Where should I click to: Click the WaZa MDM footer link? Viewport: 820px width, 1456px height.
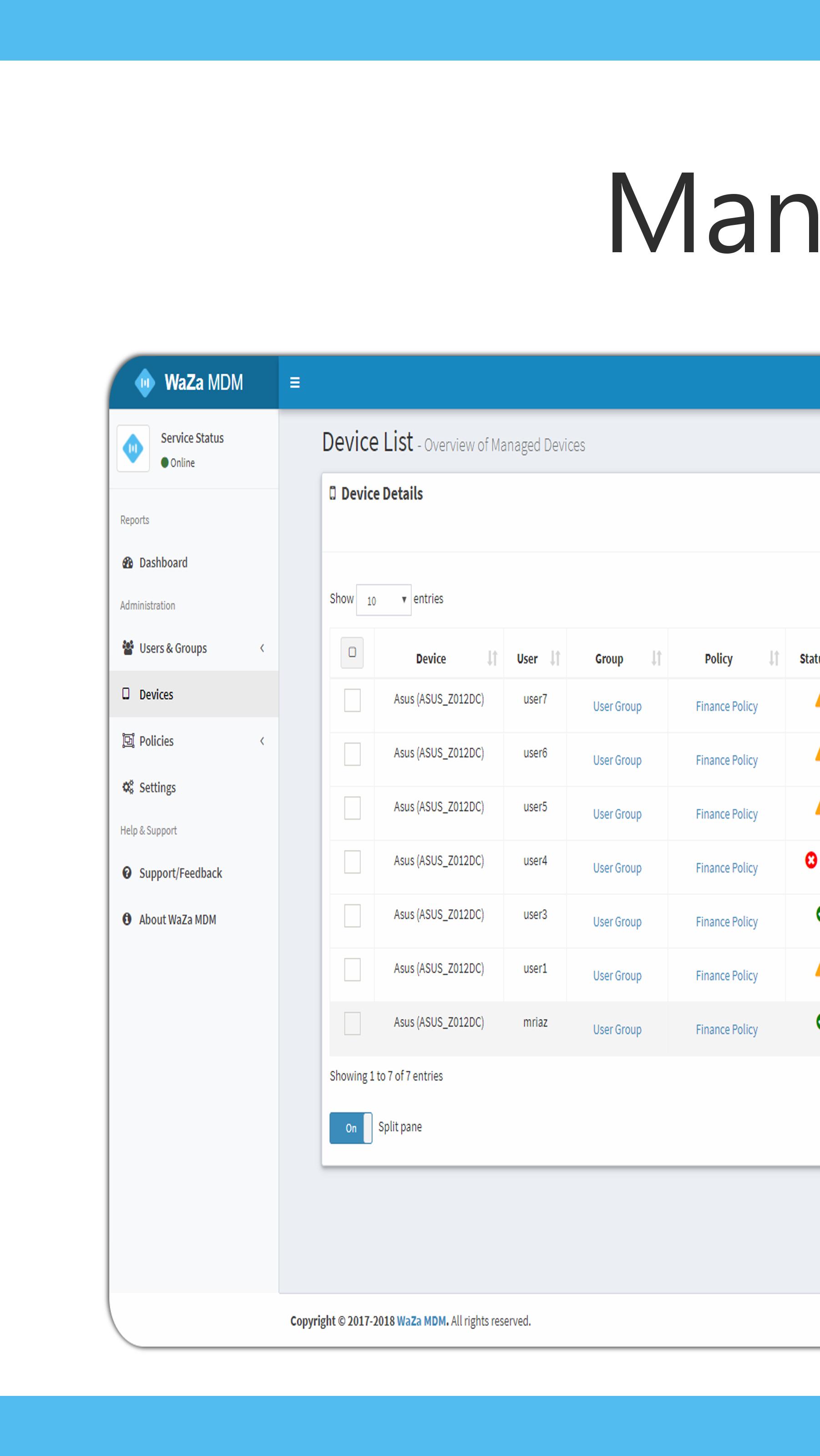(x=422, y=1321)
